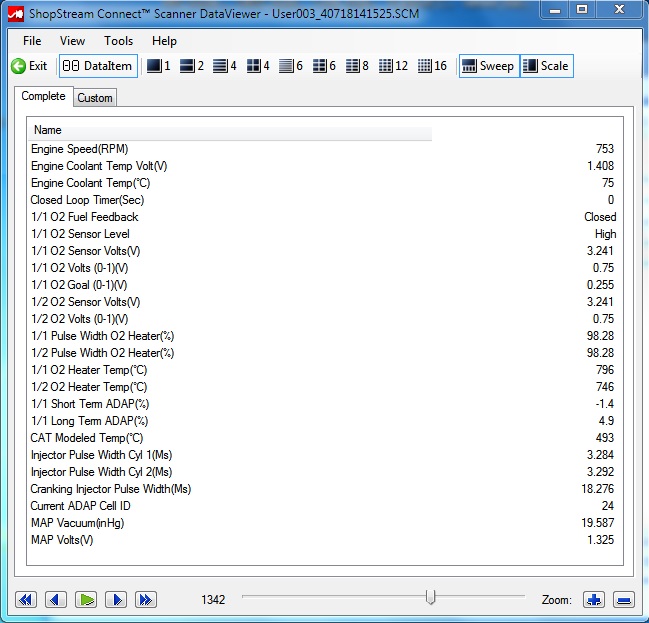Screen dimensions: 649x623
Task: Toggle the DataItem view button
Action: (98, 66)
